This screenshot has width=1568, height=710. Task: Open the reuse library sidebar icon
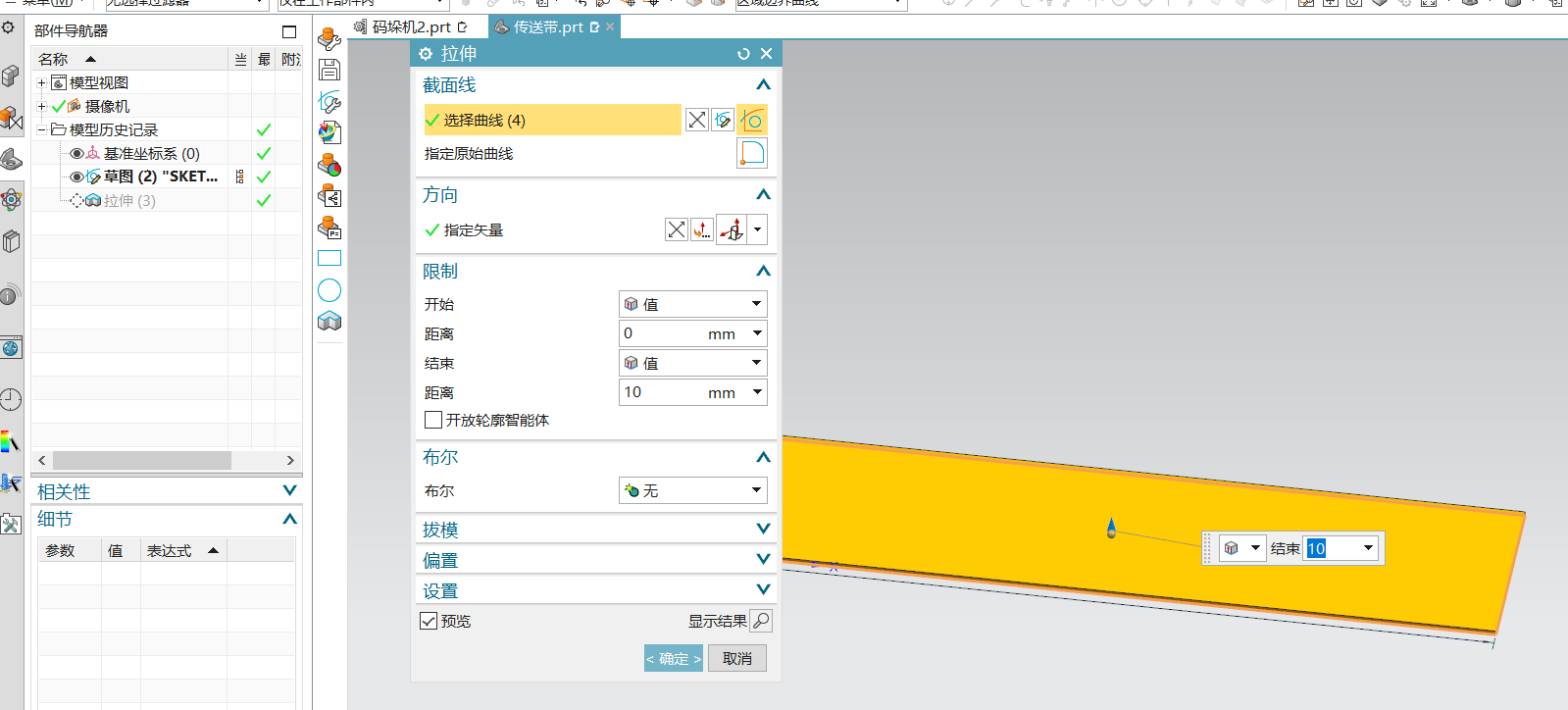[11, 159]
